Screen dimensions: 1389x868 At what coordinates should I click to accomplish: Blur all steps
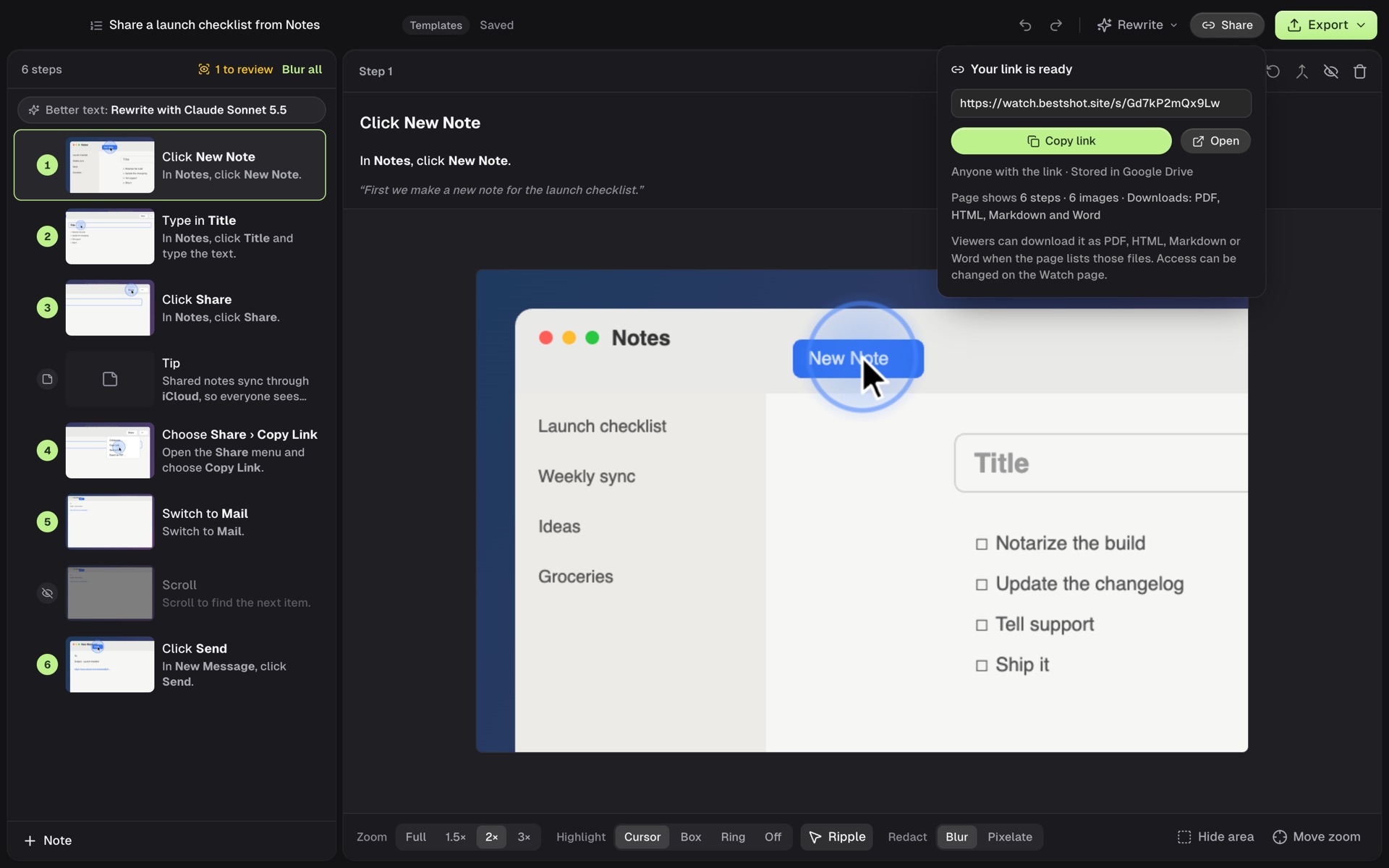(302, 69)
